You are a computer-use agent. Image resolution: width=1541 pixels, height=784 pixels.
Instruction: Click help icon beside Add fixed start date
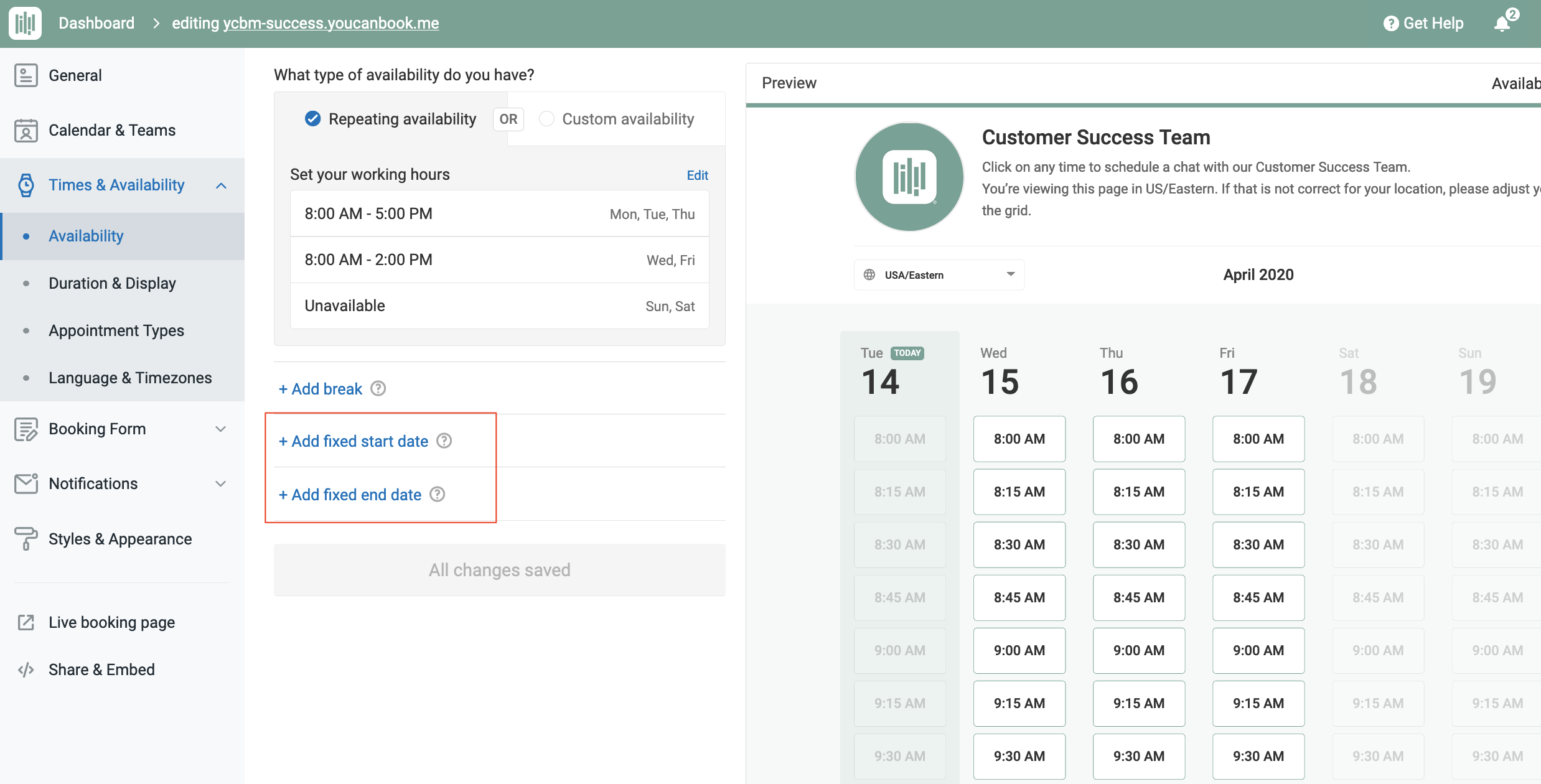(444, 441)
